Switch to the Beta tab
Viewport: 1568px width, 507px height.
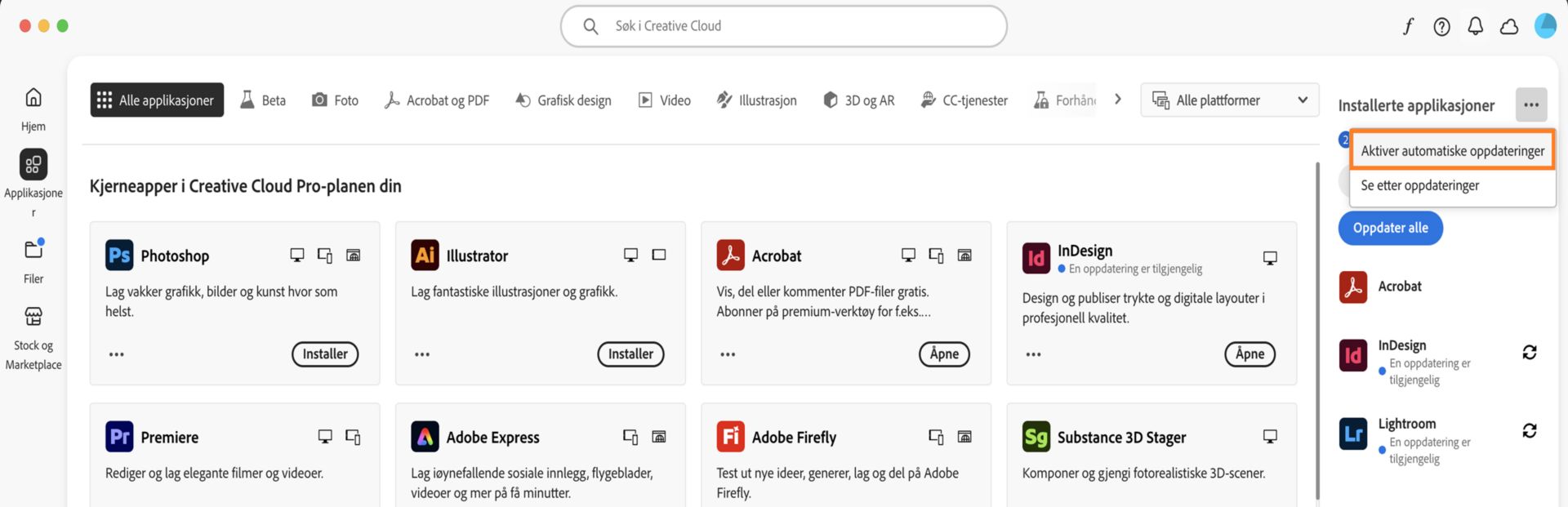click(x=263, y=100)
